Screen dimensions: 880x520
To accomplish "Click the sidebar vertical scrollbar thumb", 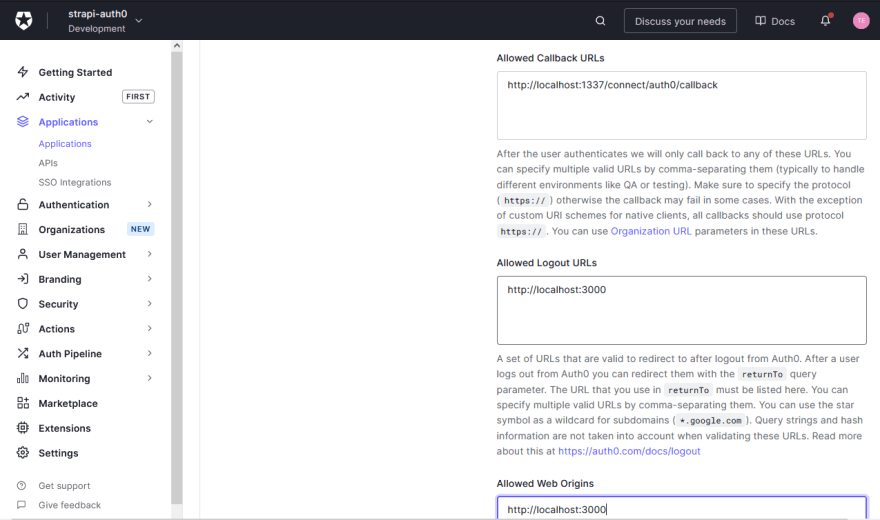I will coord(177,278).
